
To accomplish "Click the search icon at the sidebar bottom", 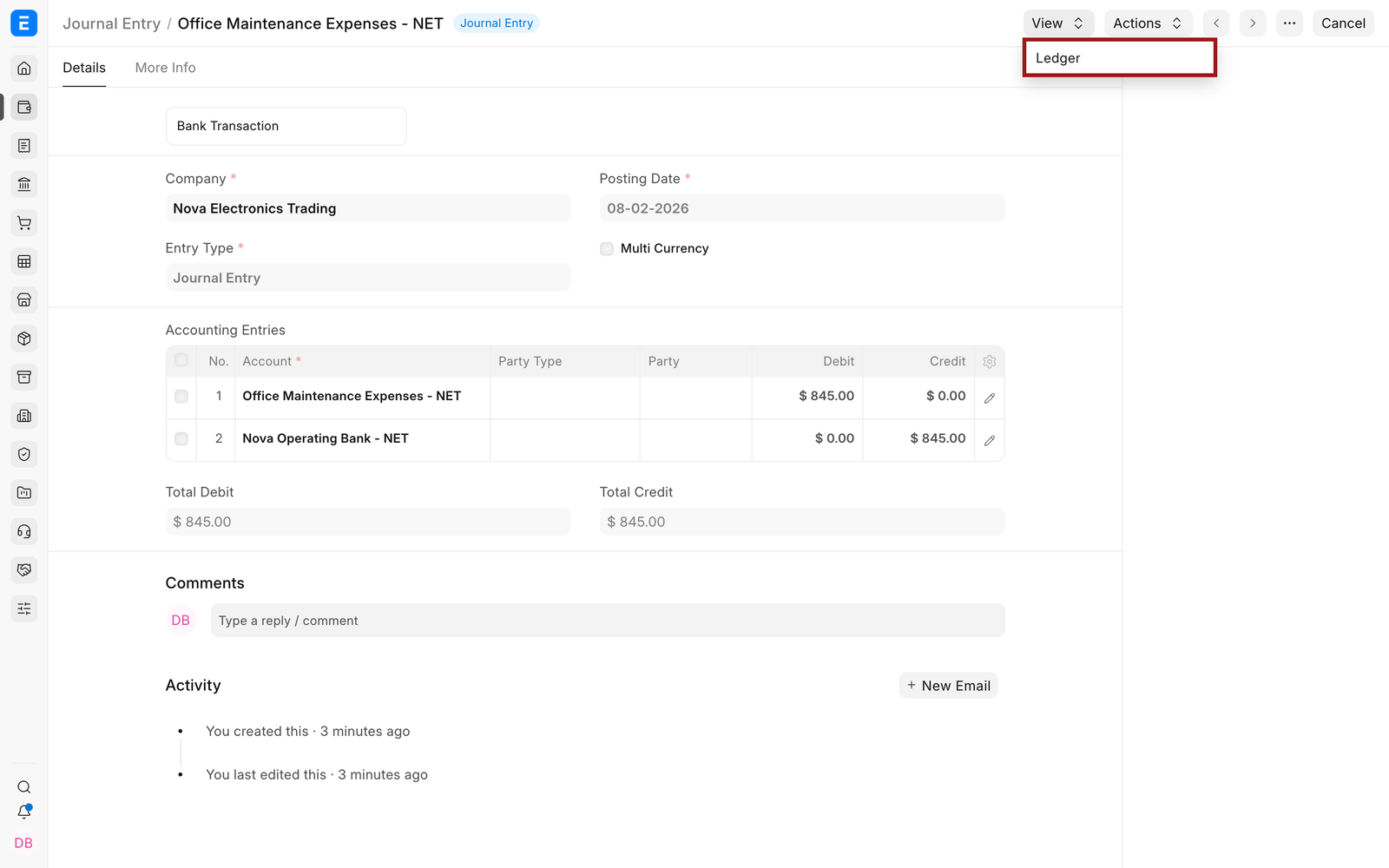I will [24, 787].
